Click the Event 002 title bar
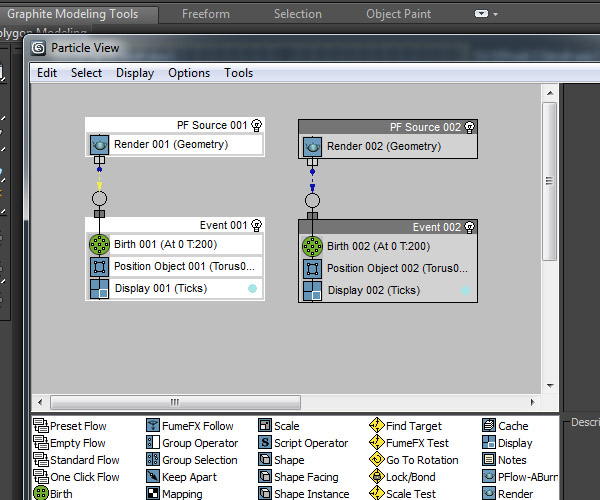Screen dimensions: 600x500 [388, 227]
